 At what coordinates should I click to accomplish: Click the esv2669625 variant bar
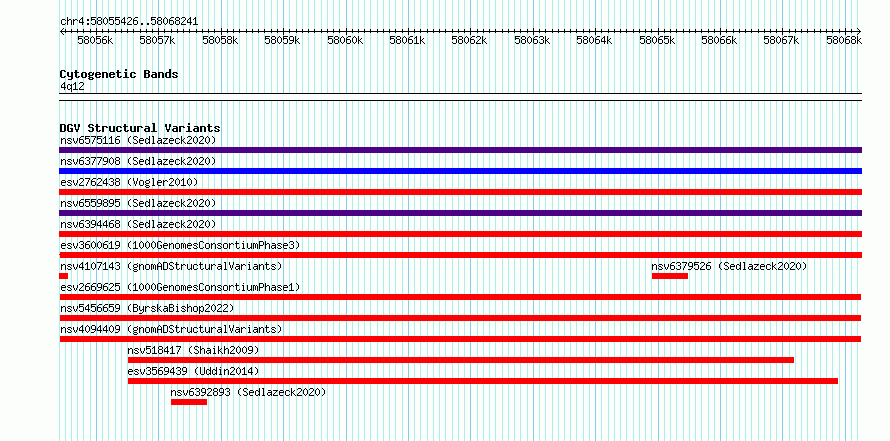(x=460, y=297)
